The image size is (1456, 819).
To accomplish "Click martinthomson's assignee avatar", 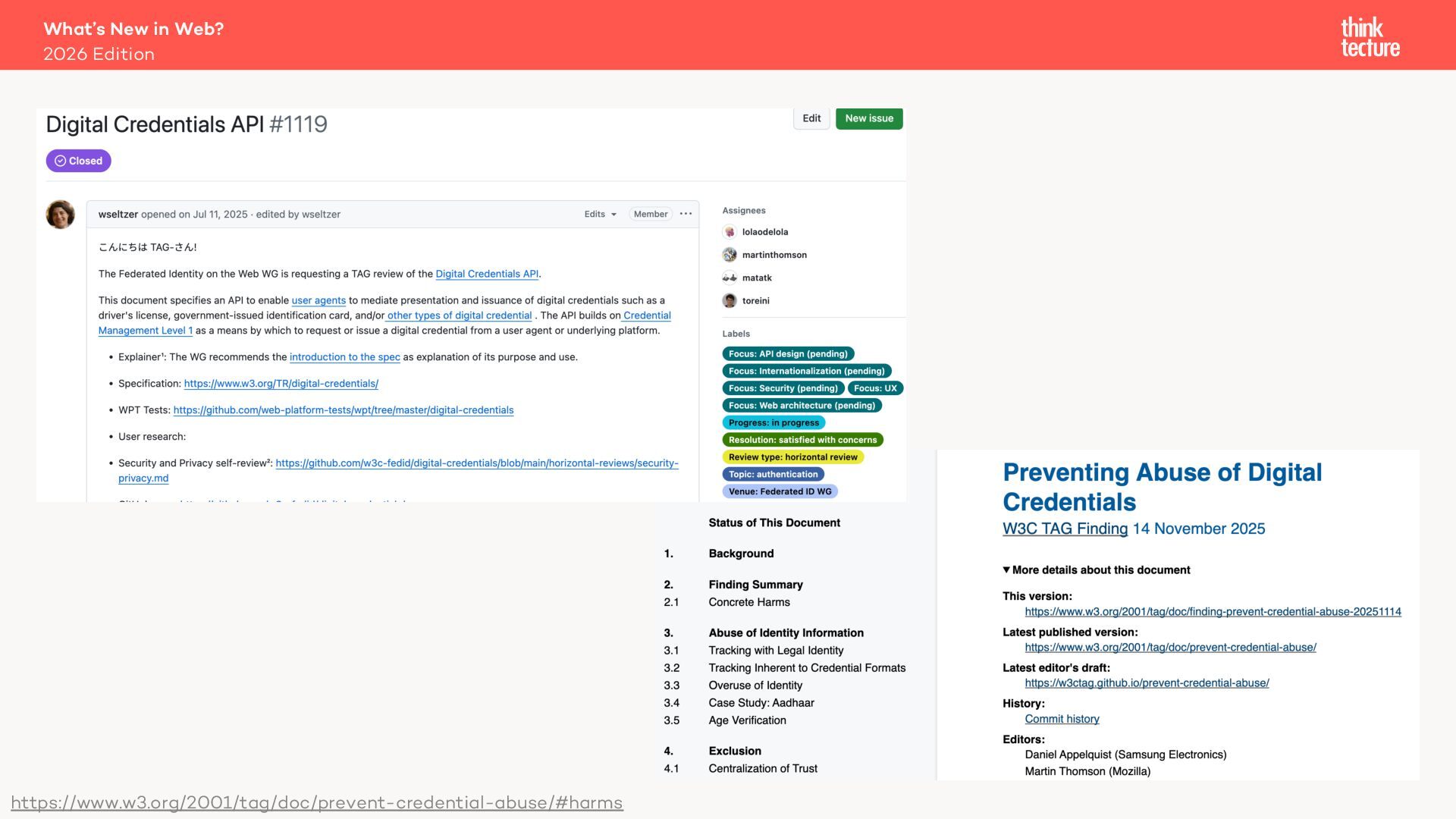I will (730, 255).
